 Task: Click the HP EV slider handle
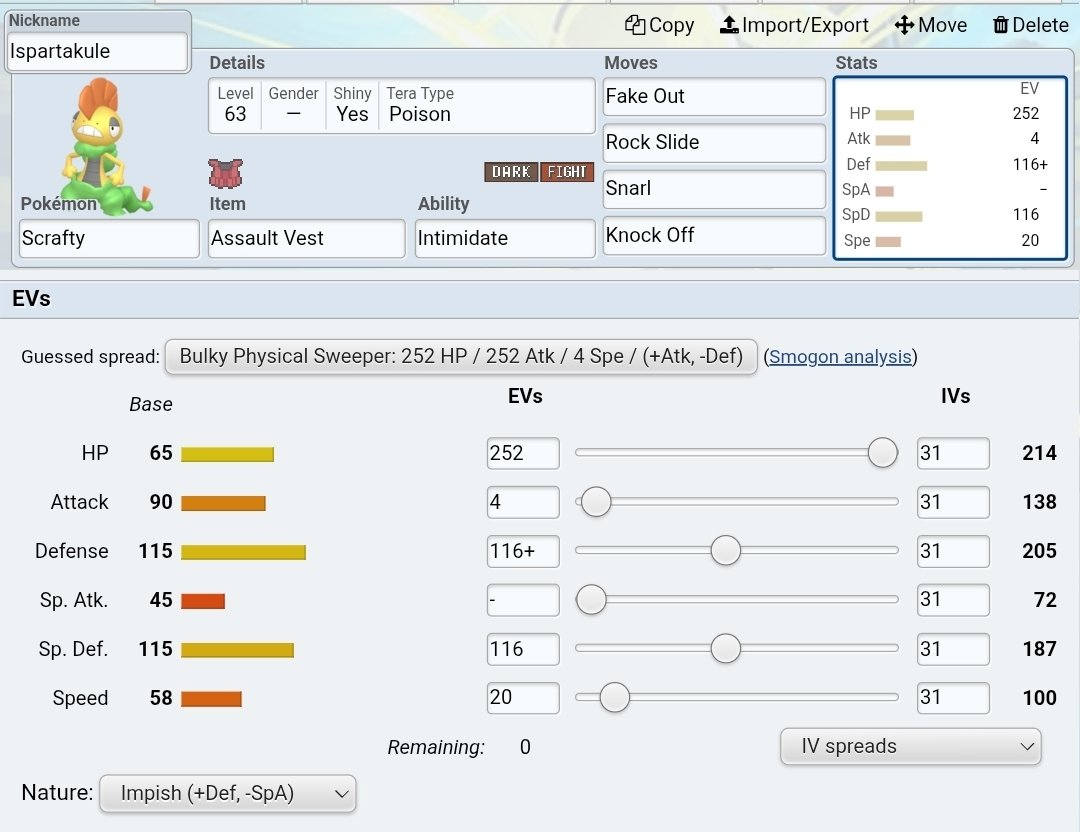coord(882,453)
